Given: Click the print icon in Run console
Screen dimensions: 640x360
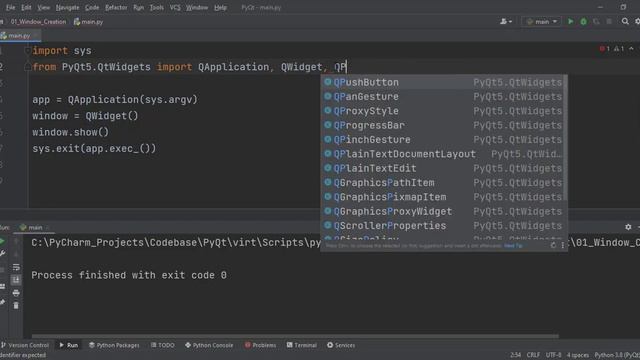Looking at the screenshot, I should [16, 293].
